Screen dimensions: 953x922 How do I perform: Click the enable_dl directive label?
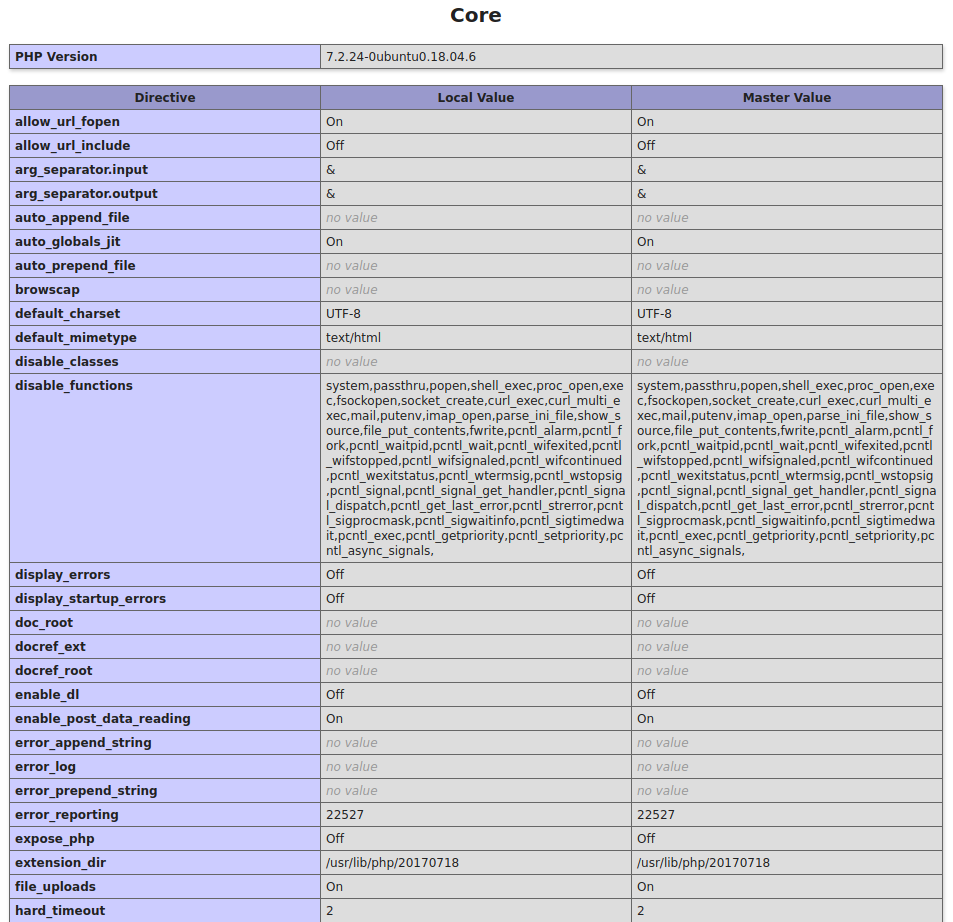47,695
